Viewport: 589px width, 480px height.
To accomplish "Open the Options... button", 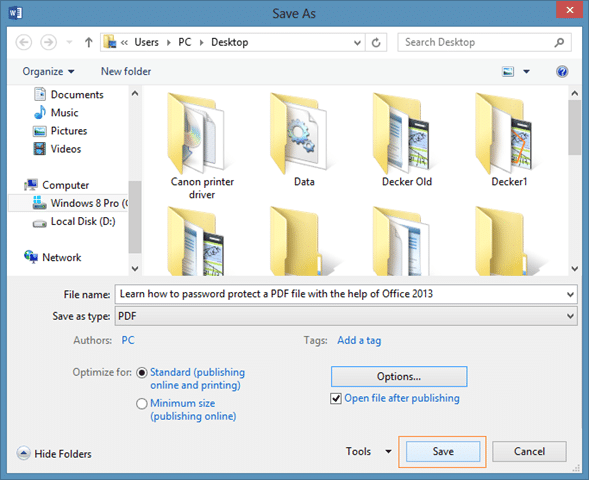I will [x=399, y=376].
